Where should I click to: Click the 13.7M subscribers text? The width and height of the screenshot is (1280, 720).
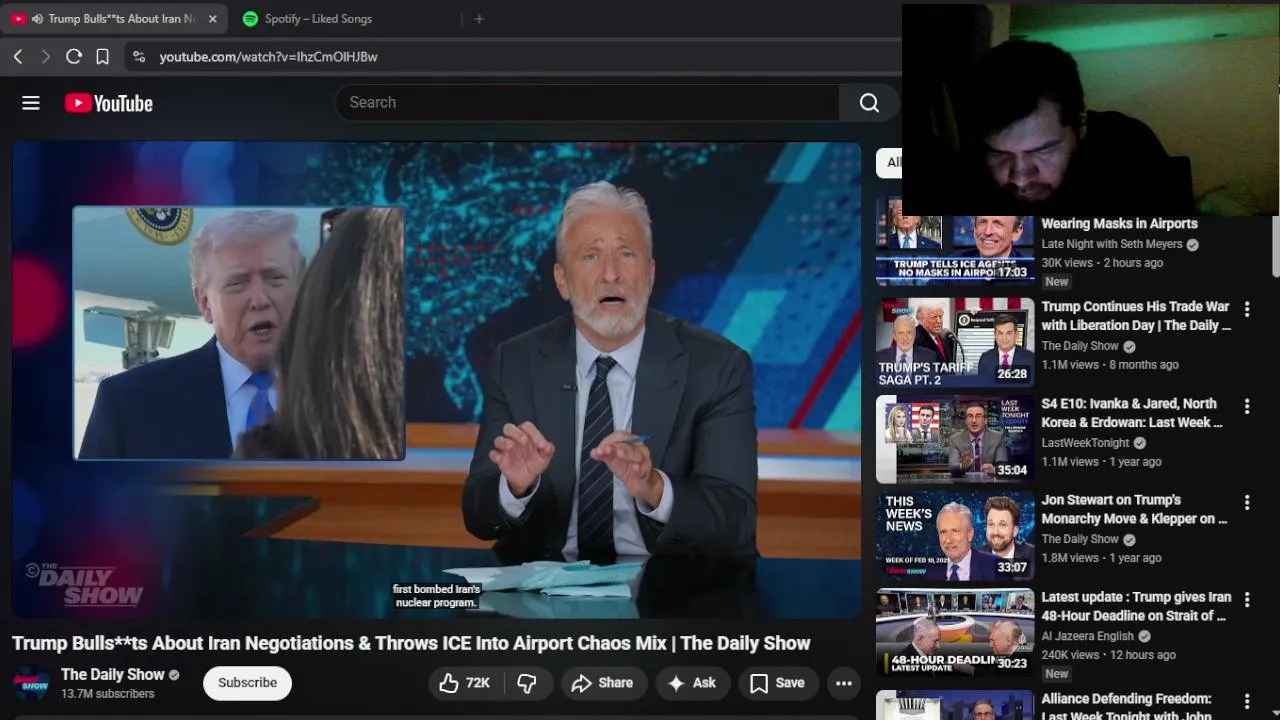point(107,694)
